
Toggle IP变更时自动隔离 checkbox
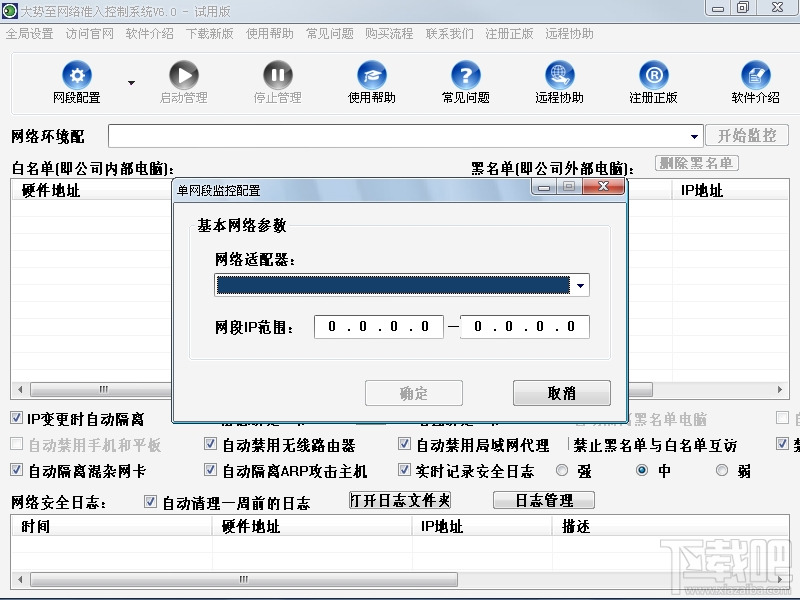(17, 418)
